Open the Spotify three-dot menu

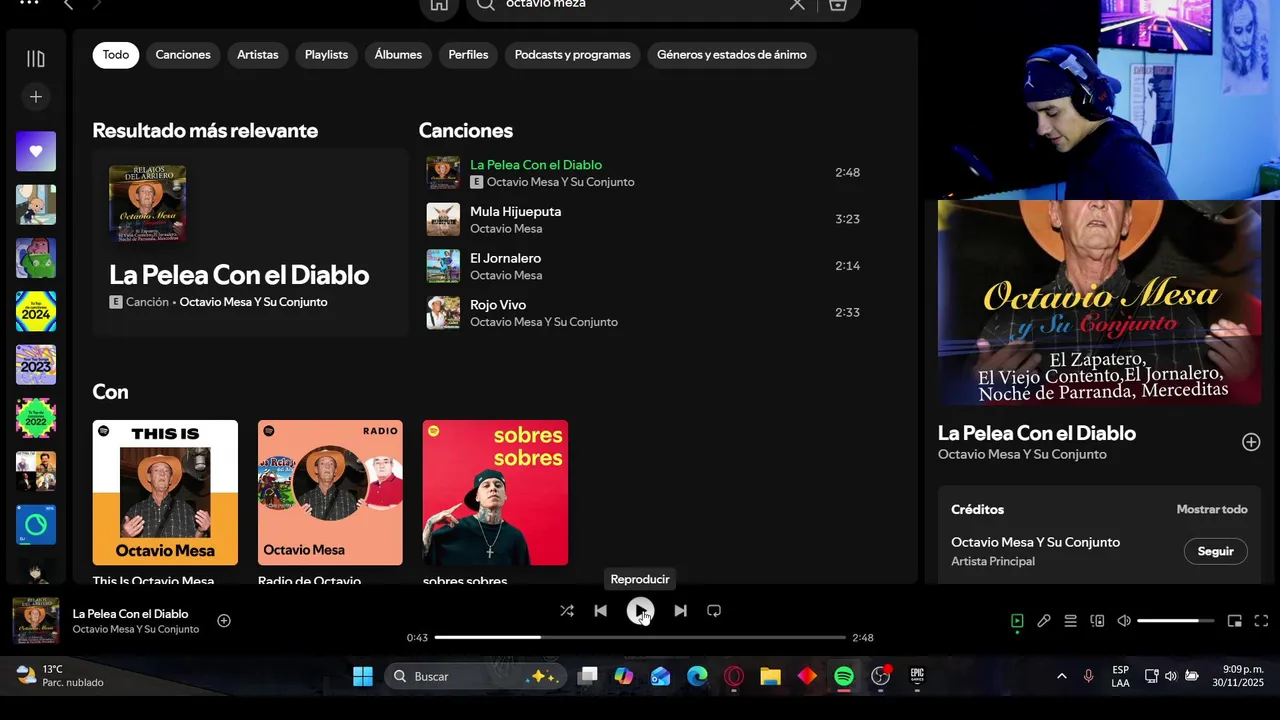(x=29, y=3)
